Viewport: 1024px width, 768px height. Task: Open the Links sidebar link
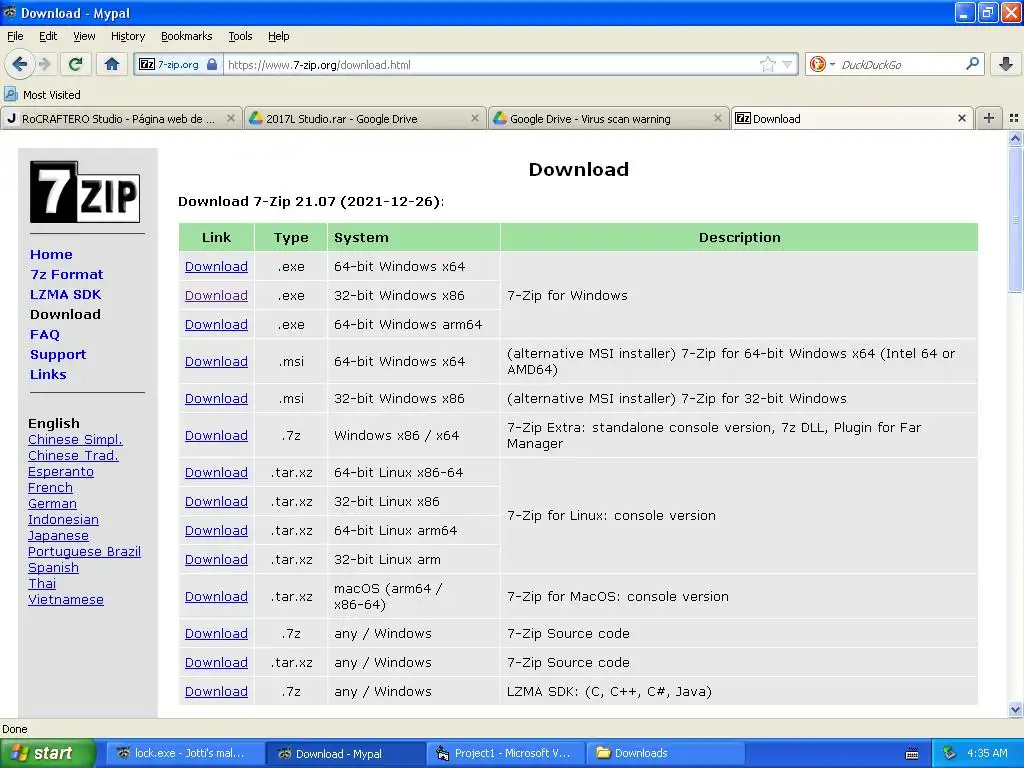coord(48,375)
